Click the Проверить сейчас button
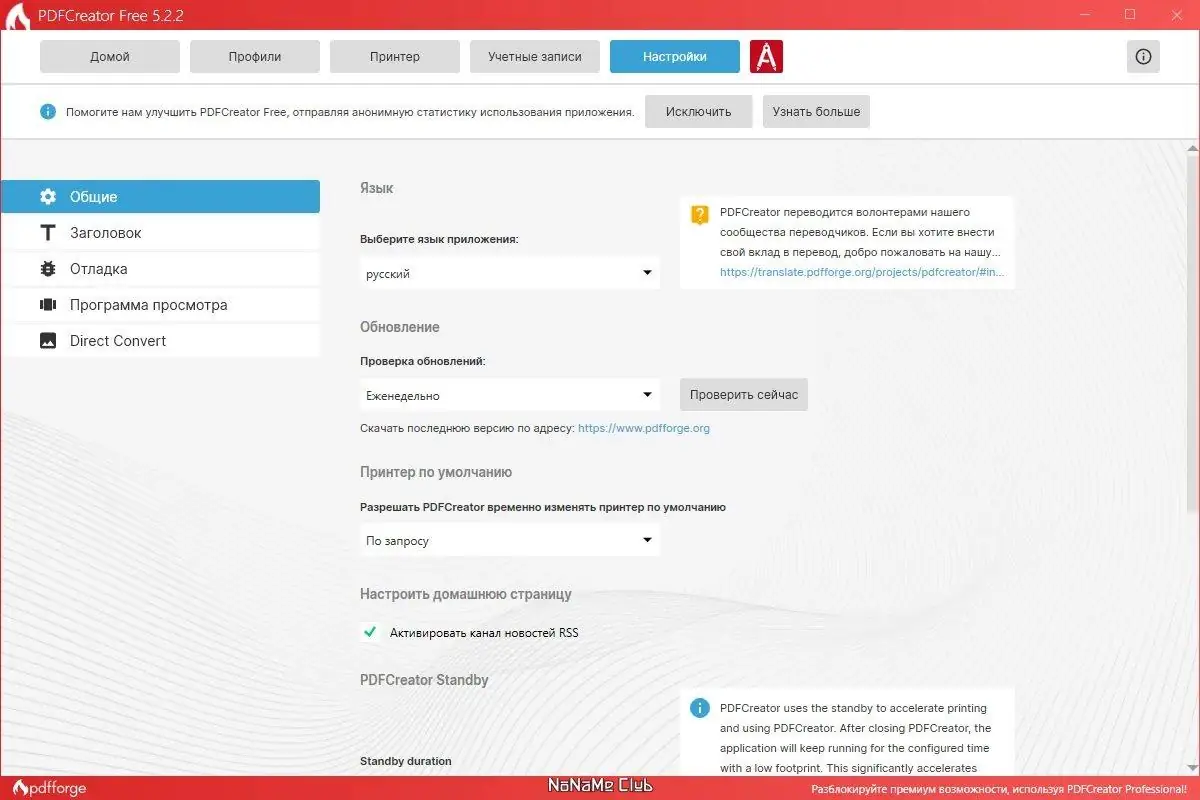This screenshot has width=1200, height=800. (x=743, y=394)
